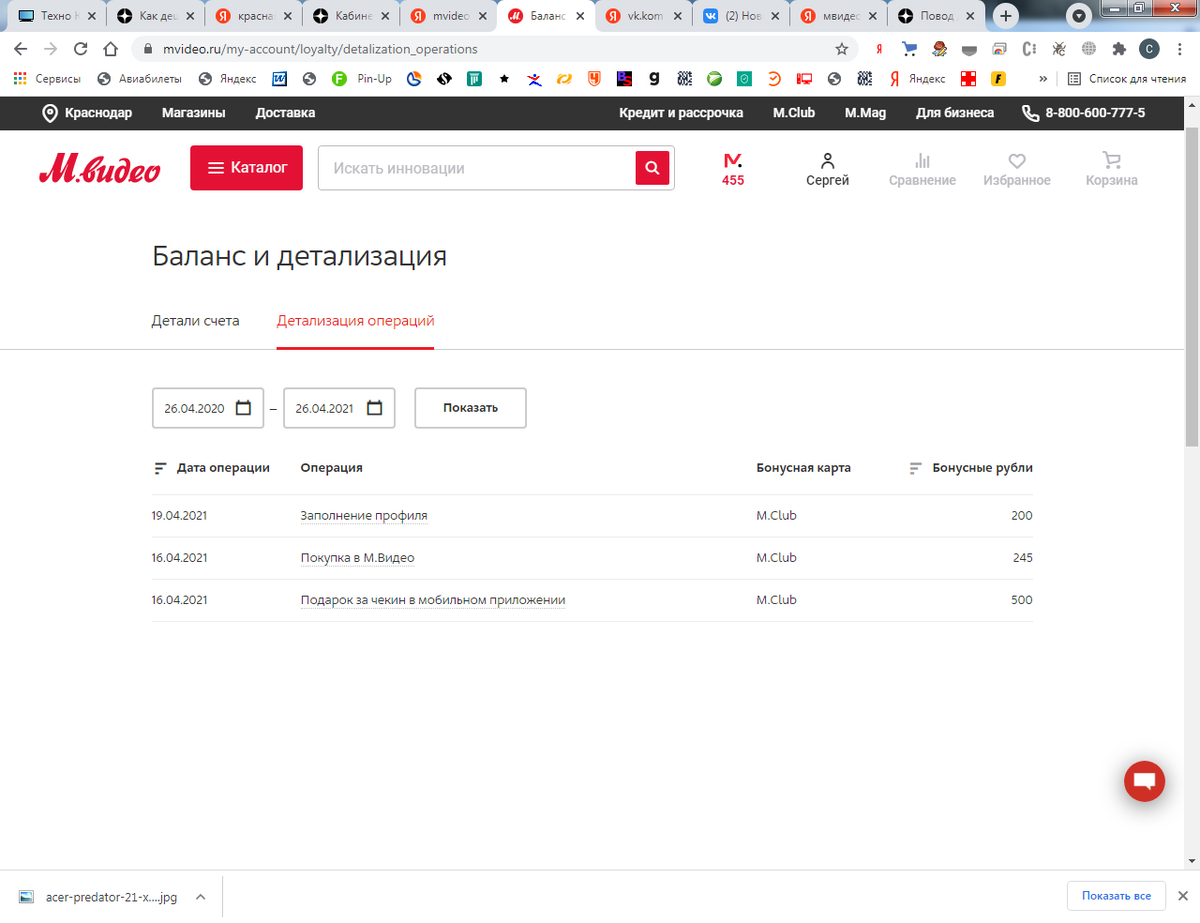Open Сравнение comparison icon

pyautogui.click(x=922, y=169)
